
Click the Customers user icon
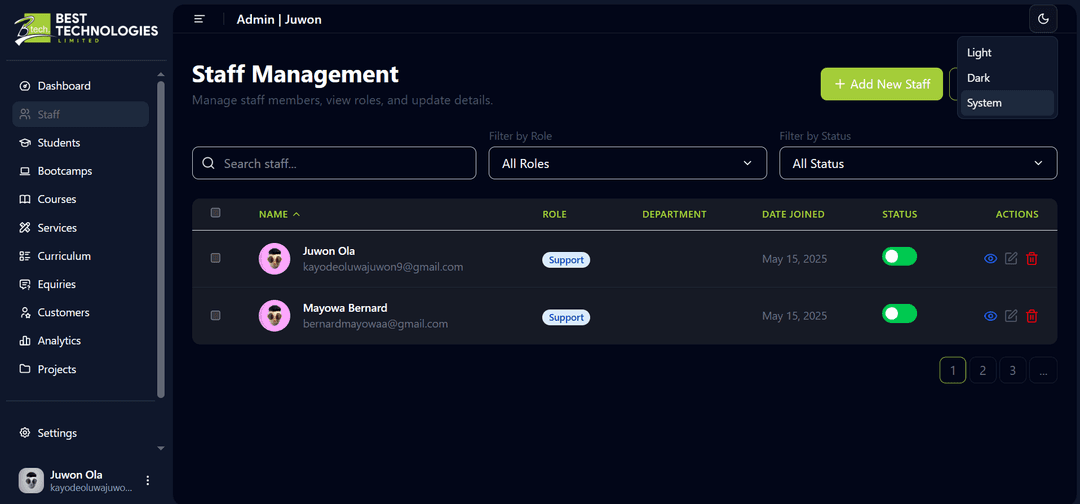25,313
